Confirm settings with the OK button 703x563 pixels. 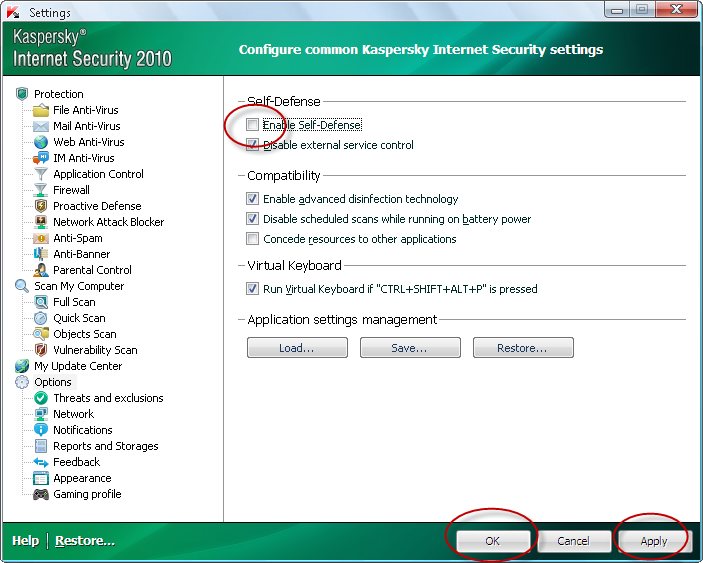(x=493, y=541)
